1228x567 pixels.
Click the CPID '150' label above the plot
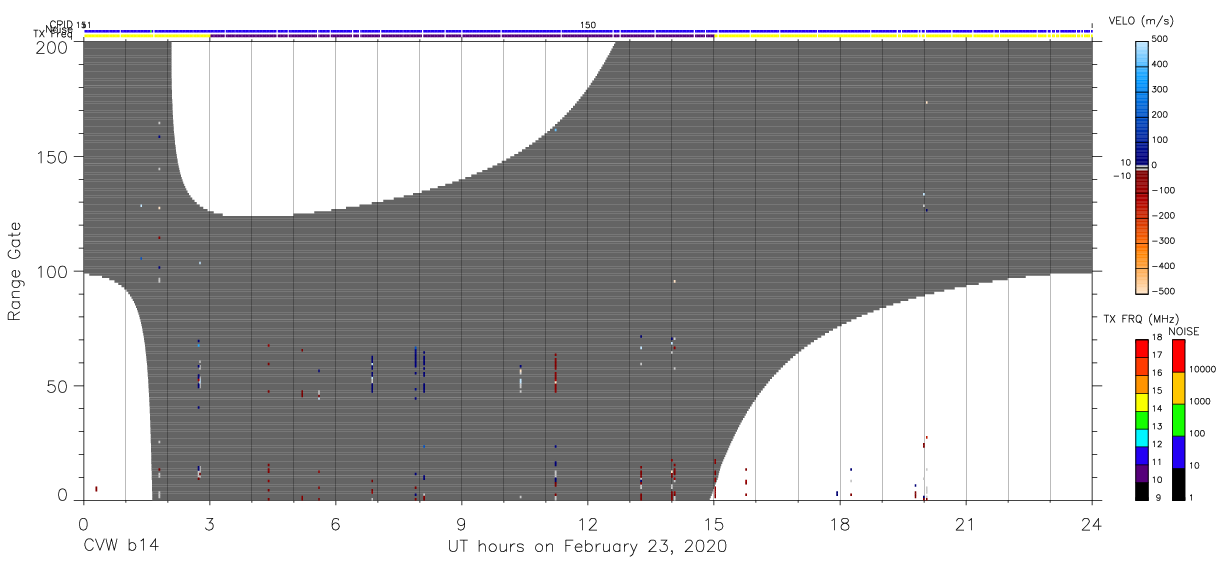pyautogui.click(x=588, y=24)
